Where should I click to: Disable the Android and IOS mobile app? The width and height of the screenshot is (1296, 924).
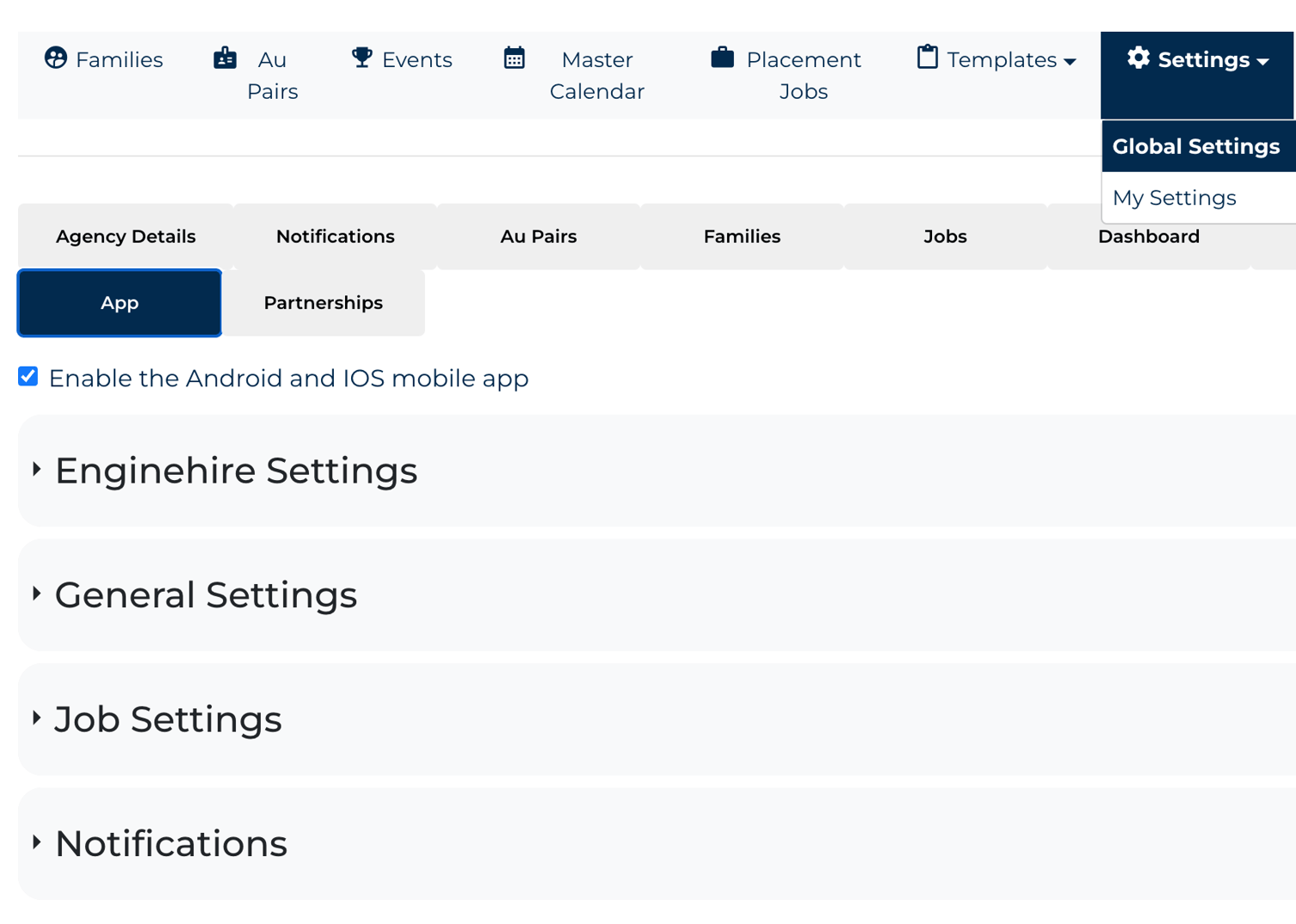[x=27, y=376]
